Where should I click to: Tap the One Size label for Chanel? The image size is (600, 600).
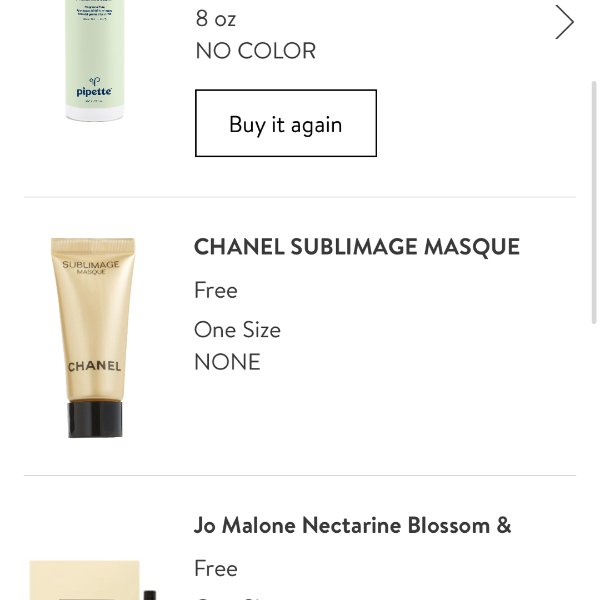237,330
